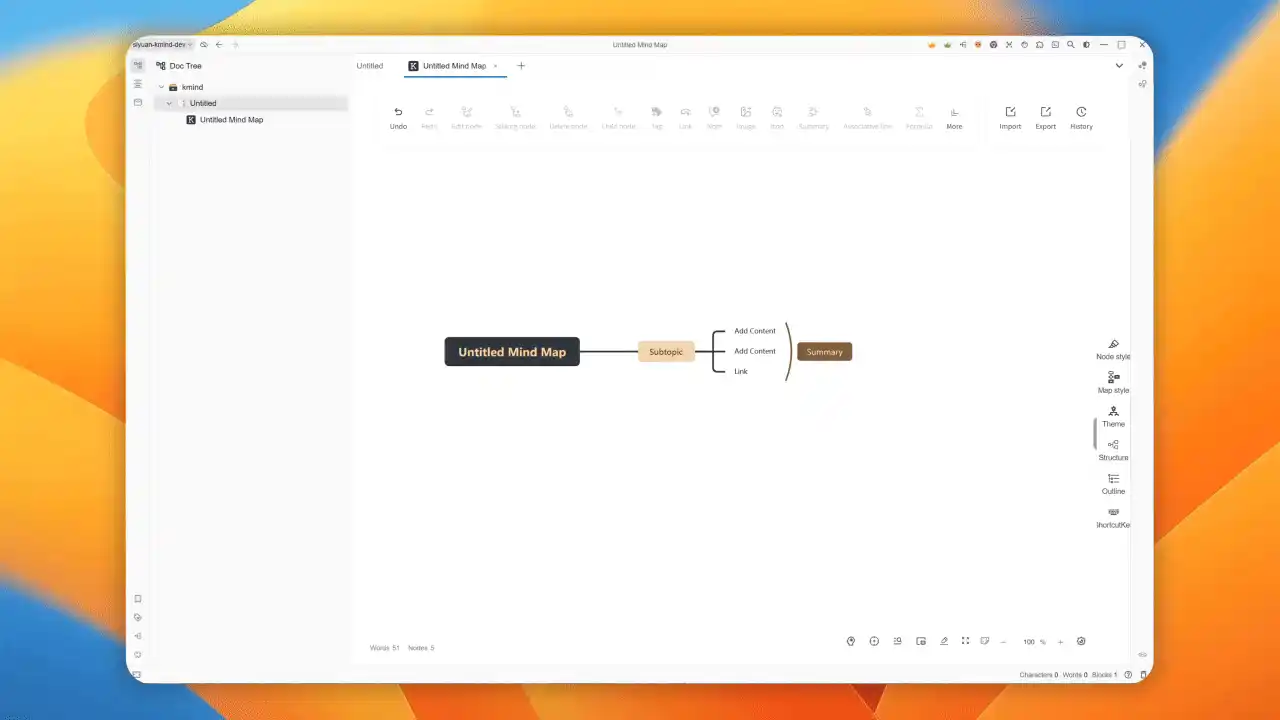This screenshot has width=1280, height=720.
Task: Open the Structure panel
Action: [1113, 450]
